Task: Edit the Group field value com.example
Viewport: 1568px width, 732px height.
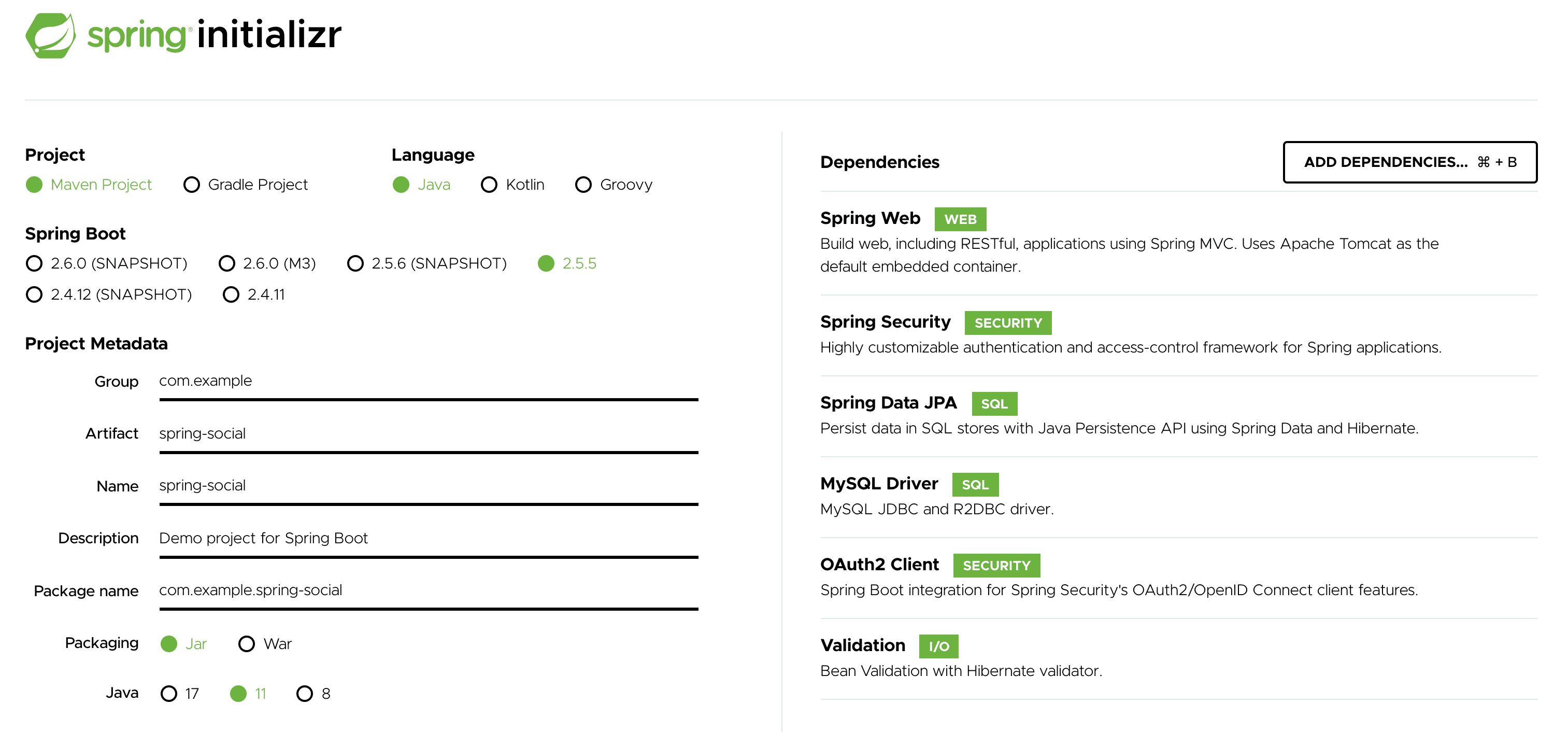Action: point(426,381)
